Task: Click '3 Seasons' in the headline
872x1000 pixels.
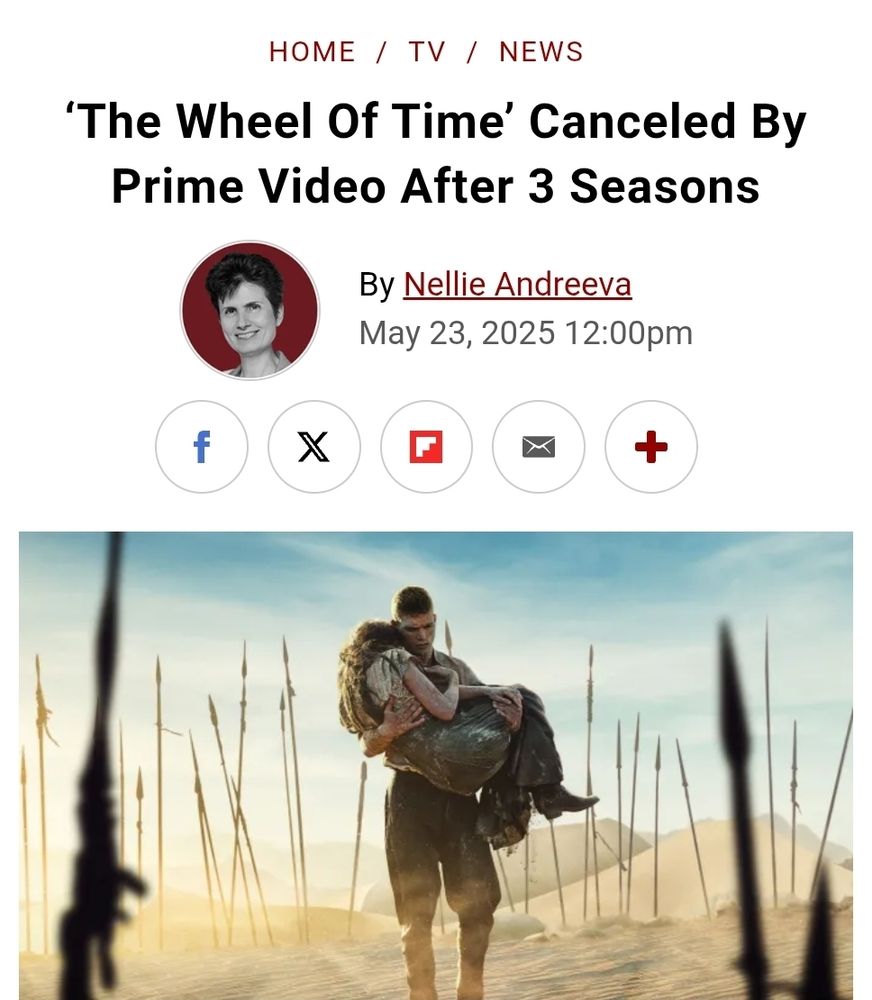Action: 644,186
